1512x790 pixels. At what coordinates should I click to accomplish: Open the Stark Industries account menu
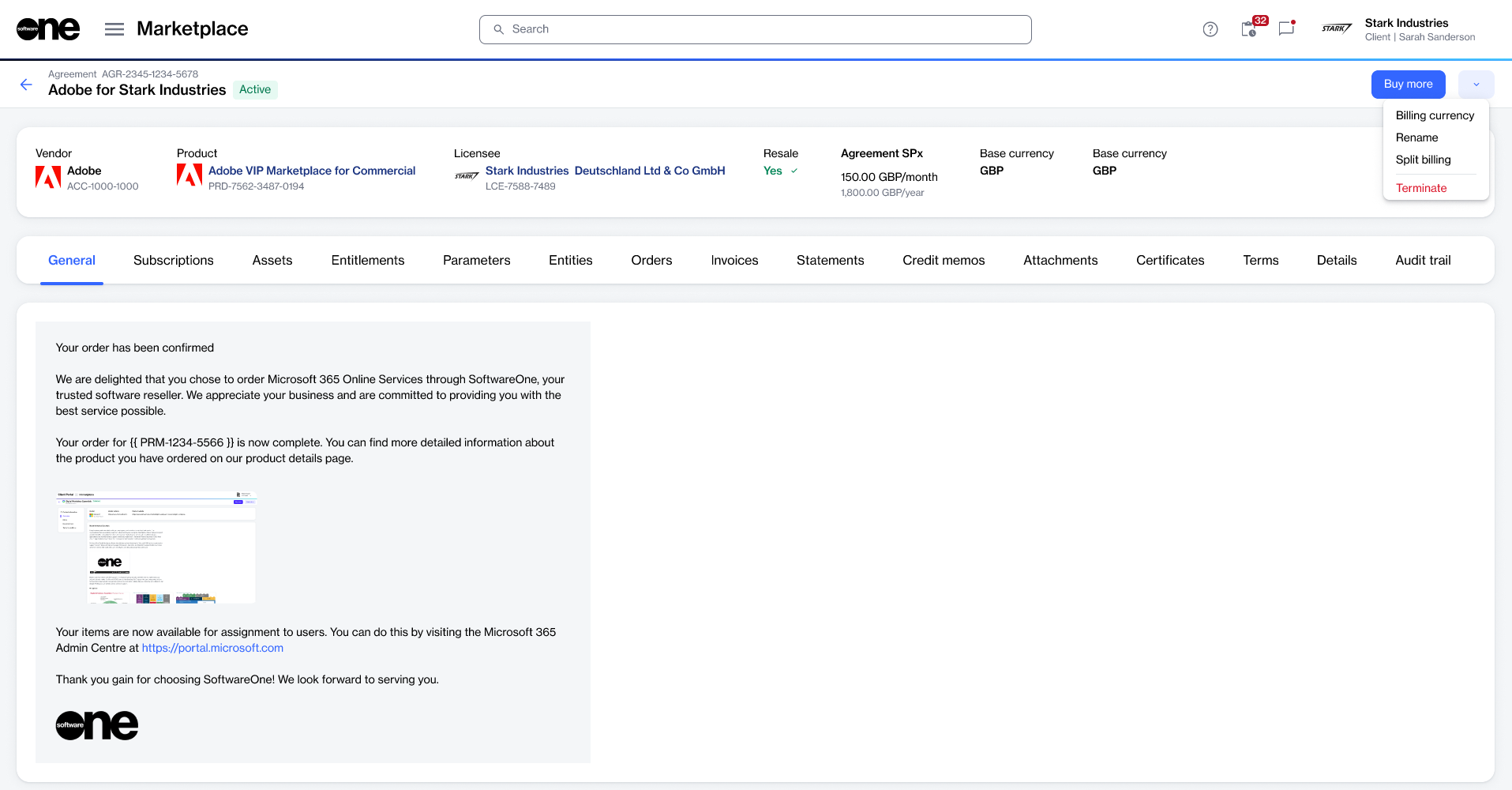point(1405,29)
